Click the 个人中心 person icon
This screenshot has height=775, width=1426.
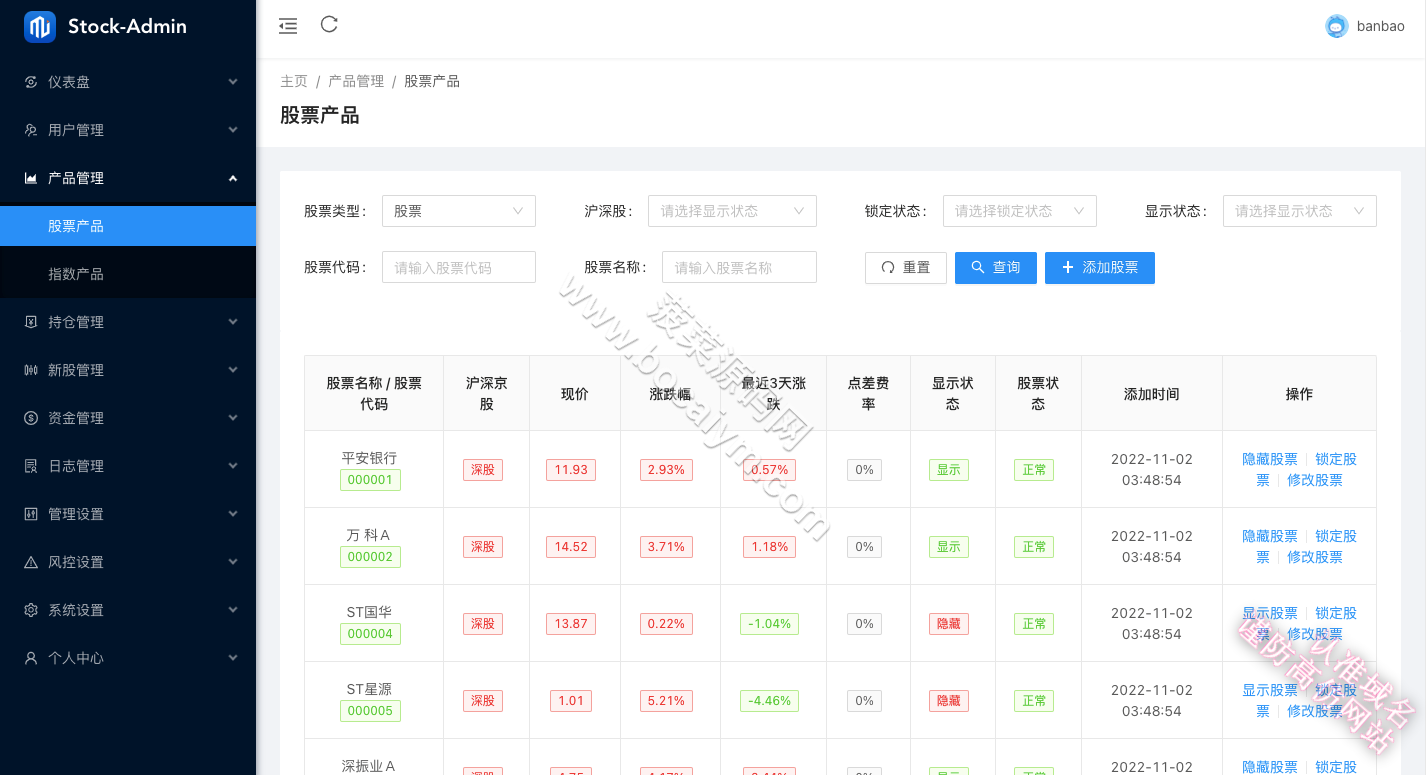pos(31,658)
